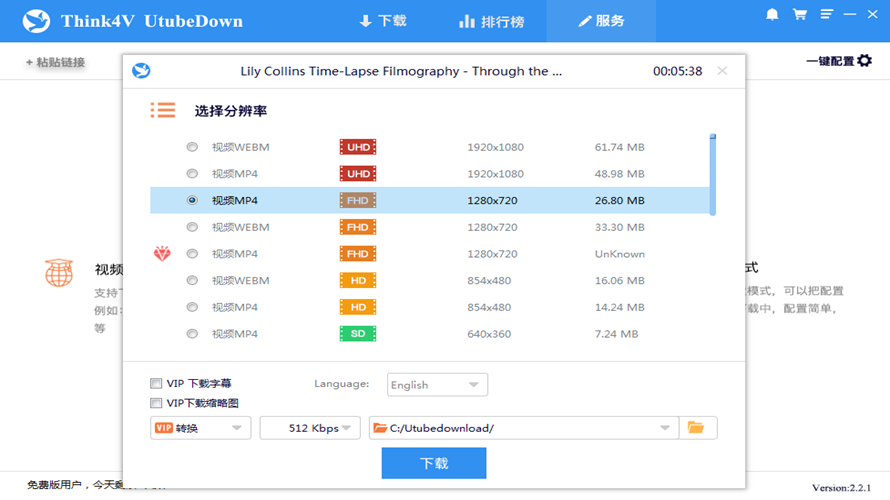The image size is (890, 500).
Task: Switch to the 排行榜 tab
Action: tap(492, 21)
